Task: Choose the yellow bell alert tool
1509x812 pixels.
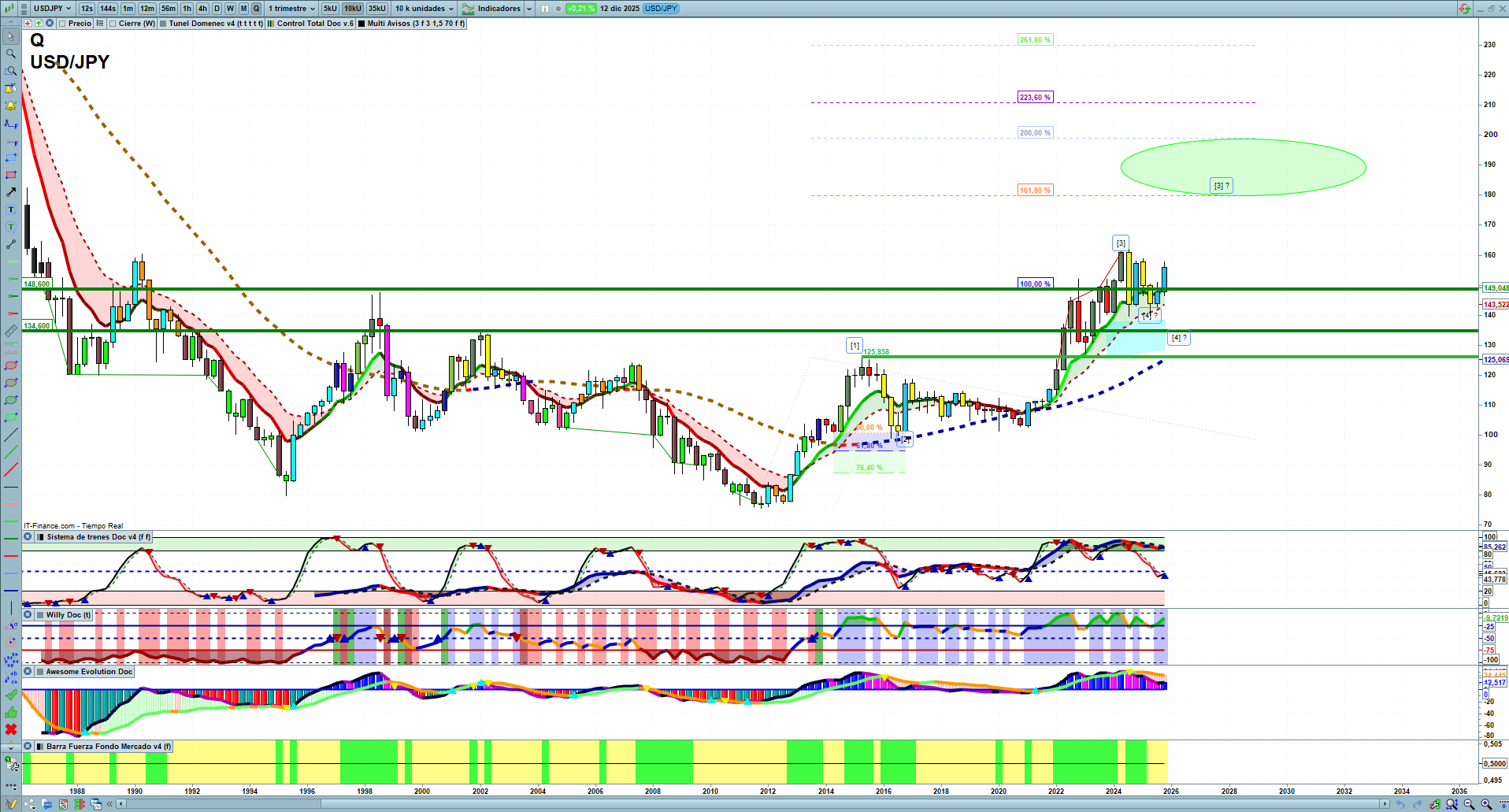Action: point(11,106)
